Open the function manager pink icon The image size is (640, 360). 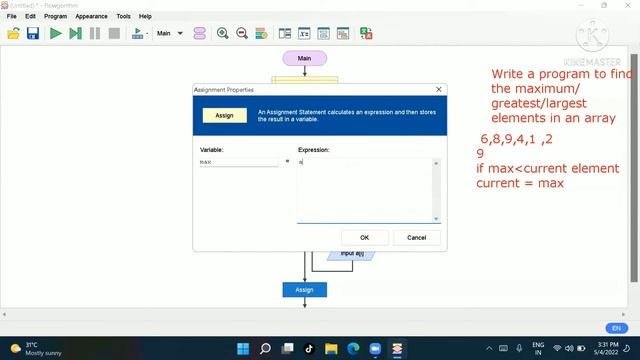(x=200, y=33)
